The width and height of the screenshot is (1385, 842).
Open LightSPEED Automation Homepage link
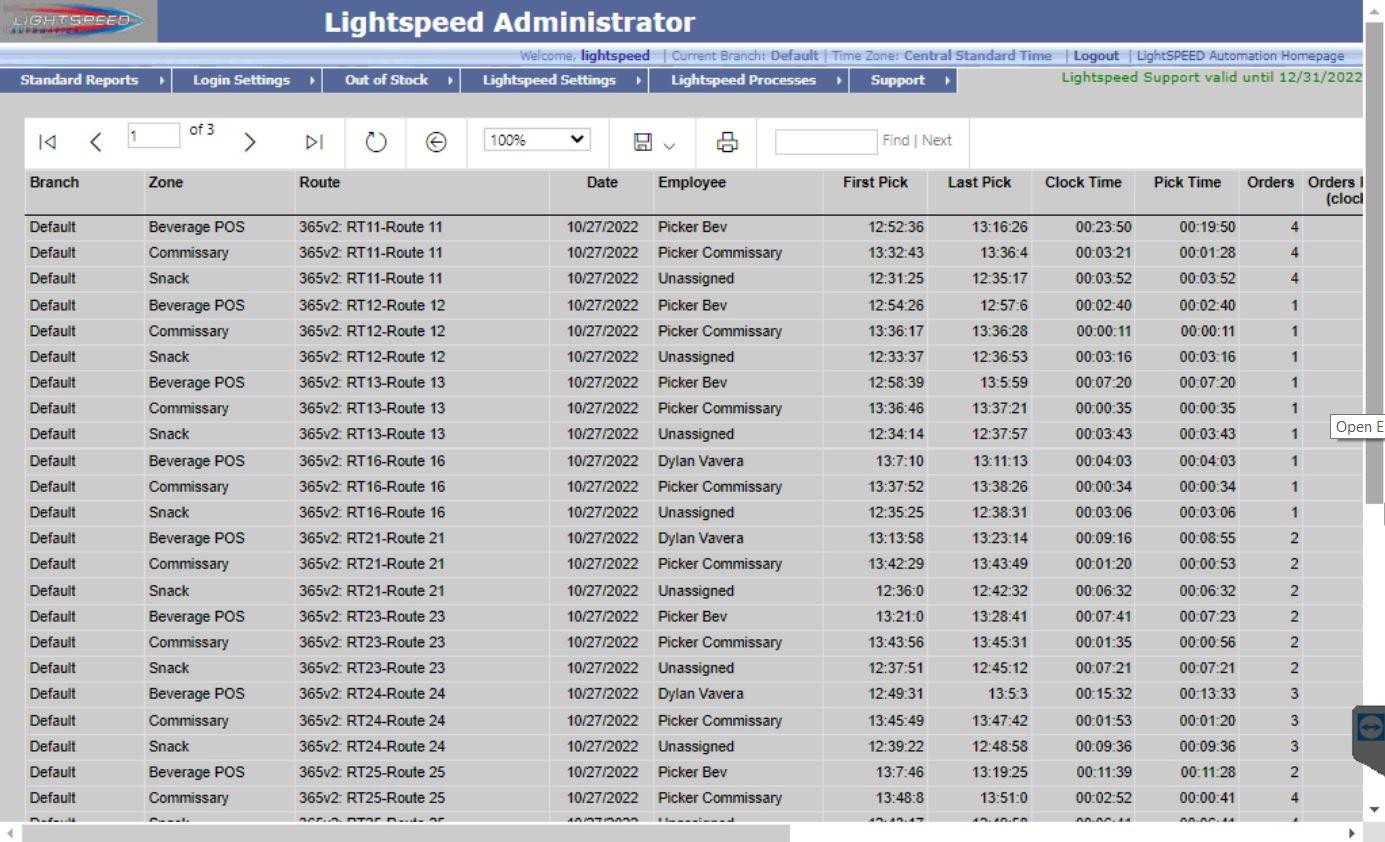pos(1240,55)
